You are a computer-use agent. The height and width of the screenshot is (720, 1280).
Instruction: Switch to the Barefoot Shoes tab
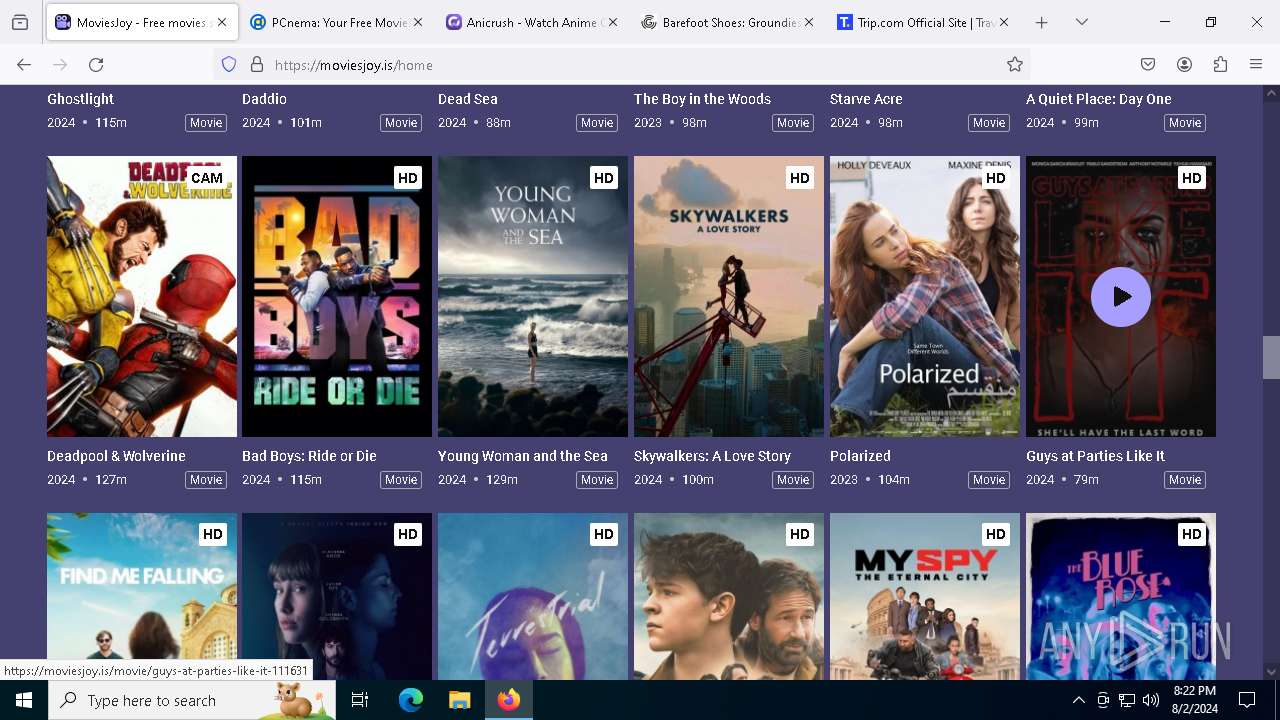point(727,22)
